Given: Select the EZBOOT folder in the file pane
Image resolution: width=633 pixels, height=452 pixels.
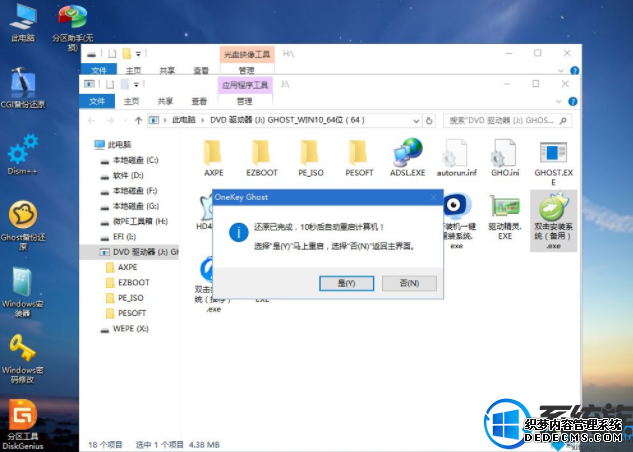Looking at the screenshot, I should 262,158.
